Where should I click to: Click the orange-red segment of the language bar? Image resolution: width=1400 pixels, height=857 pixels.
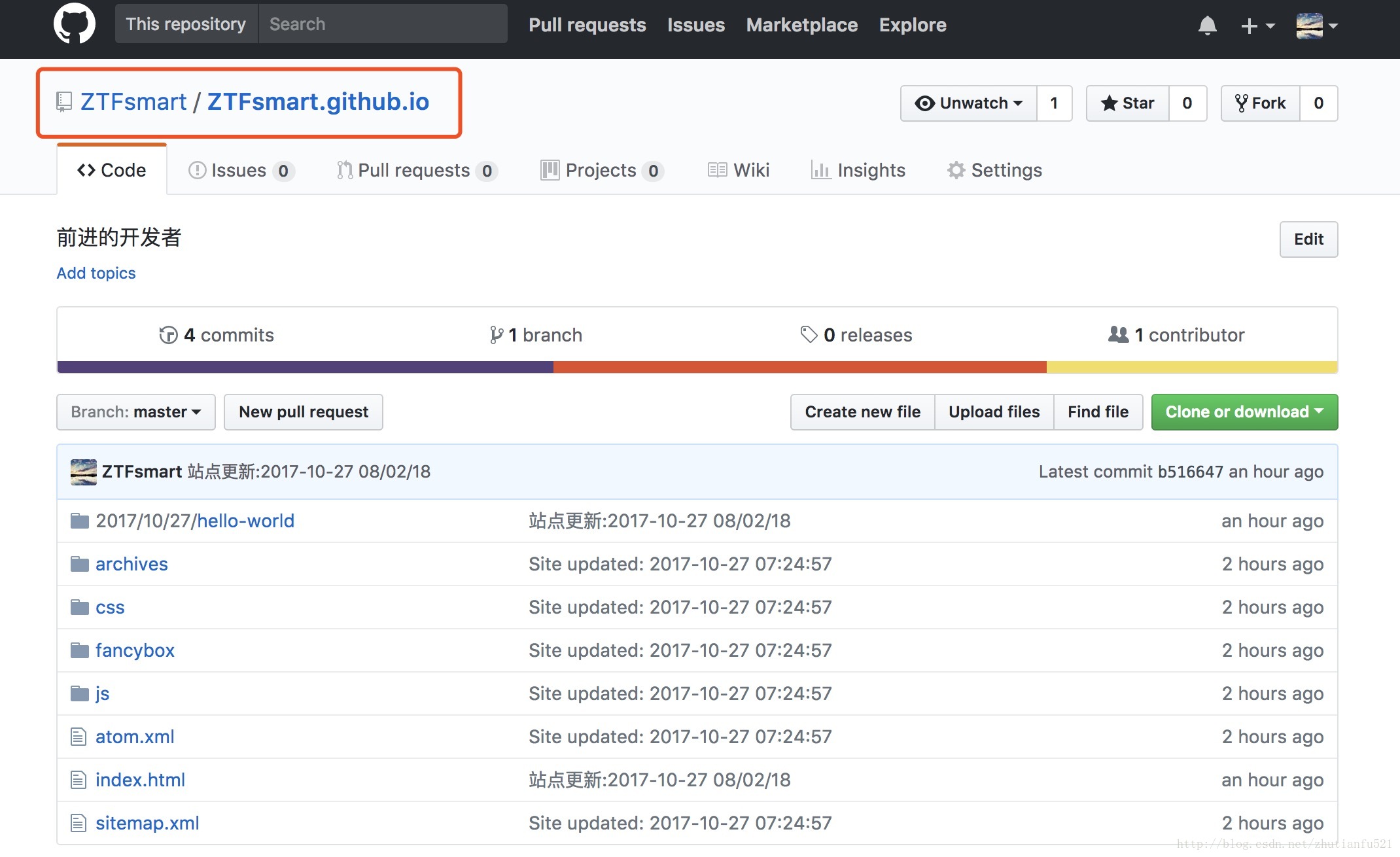(800, 367)
